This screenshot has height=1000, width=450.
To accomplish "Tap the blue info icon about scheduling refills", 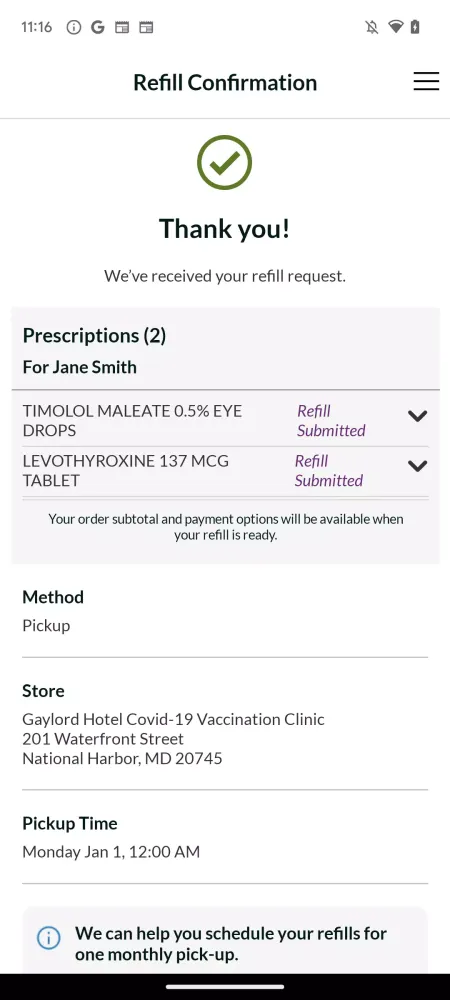I will [48, 938].
